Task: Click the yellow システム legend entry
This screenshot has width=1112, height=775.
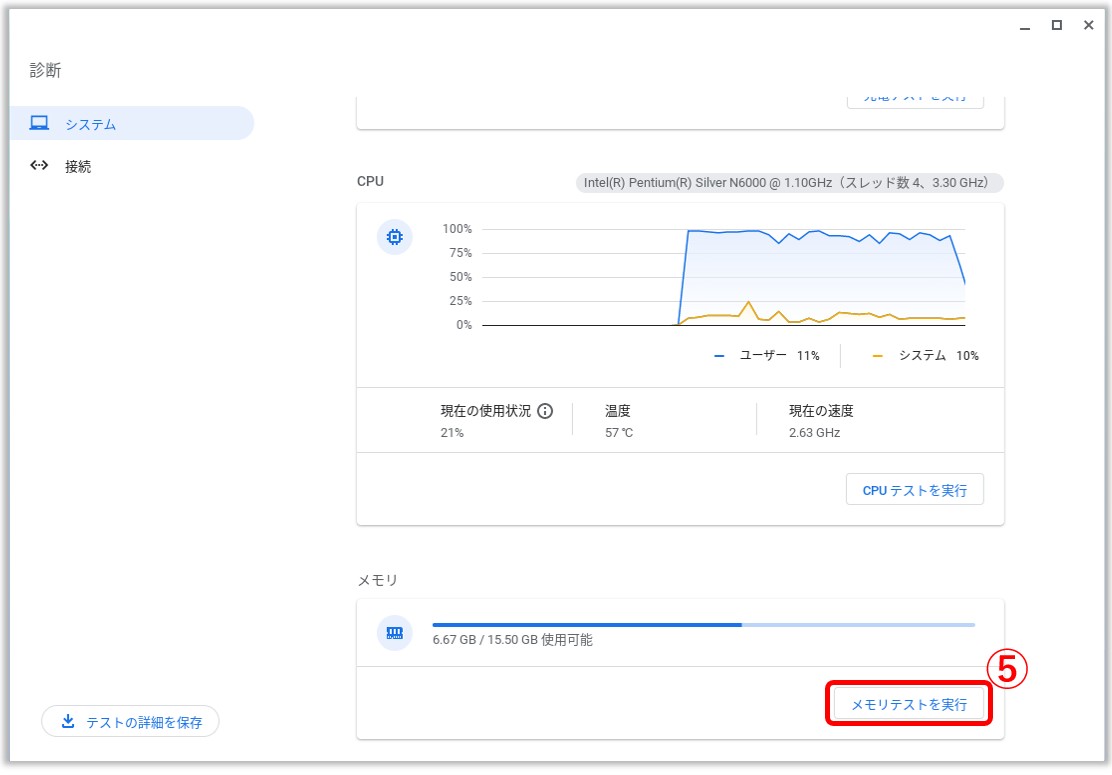Action: tap(925, 356)
